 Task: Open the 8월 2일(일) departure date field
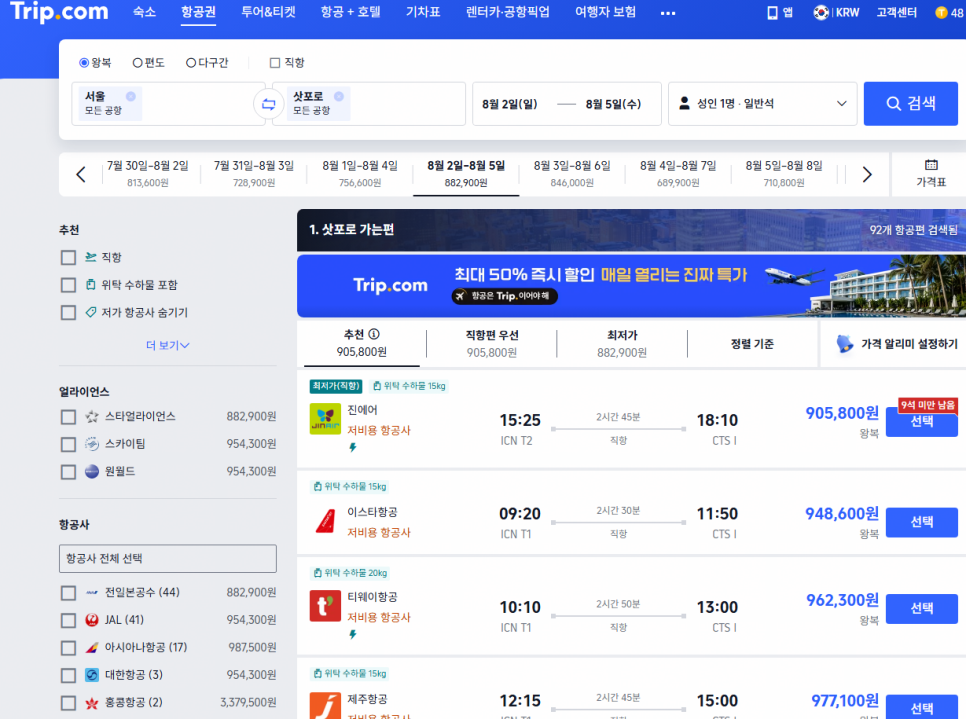(509, 104)
